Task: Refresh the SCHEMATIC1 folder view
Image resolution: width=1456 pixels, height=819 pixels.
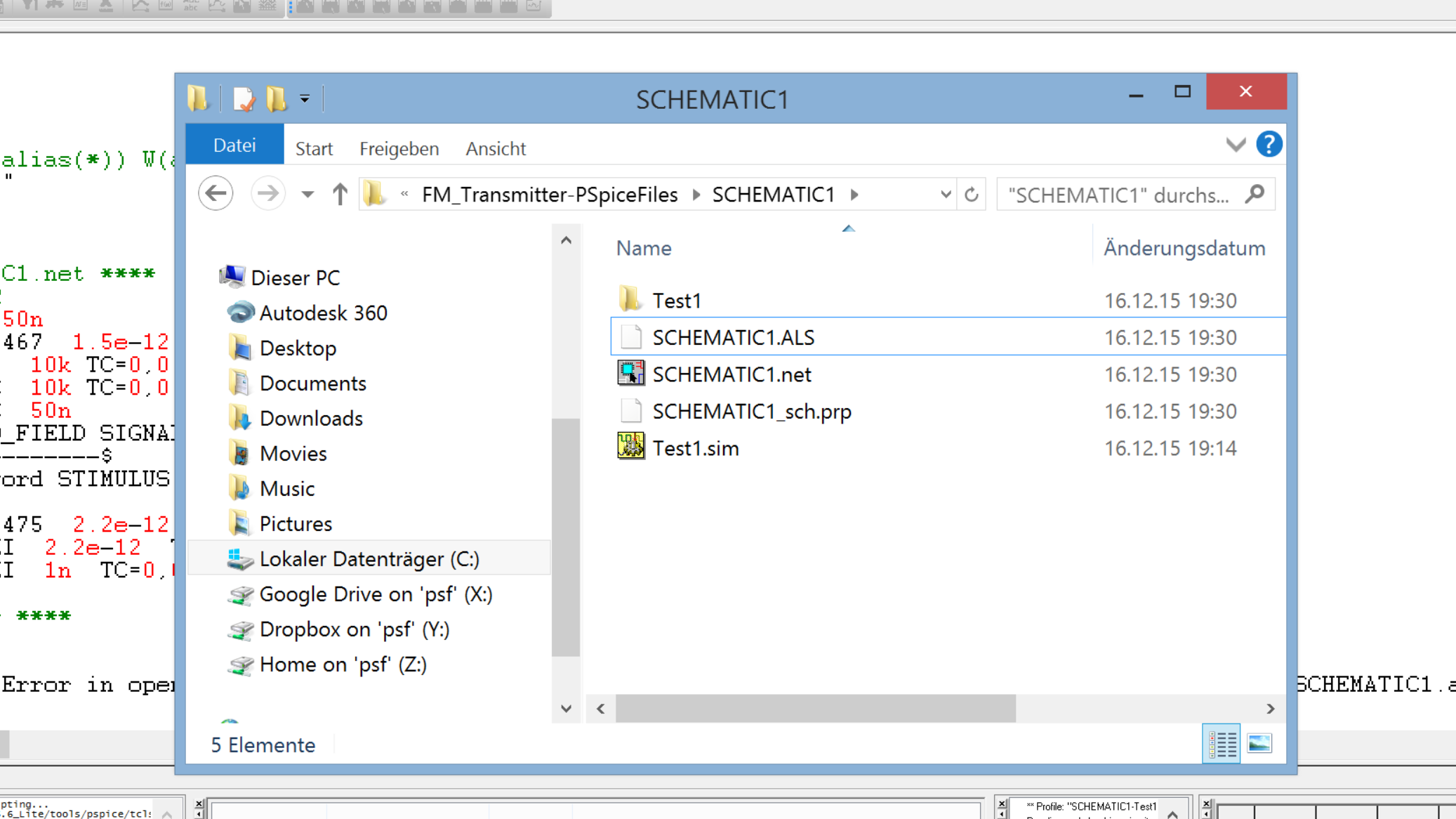Action: (972, 195)
